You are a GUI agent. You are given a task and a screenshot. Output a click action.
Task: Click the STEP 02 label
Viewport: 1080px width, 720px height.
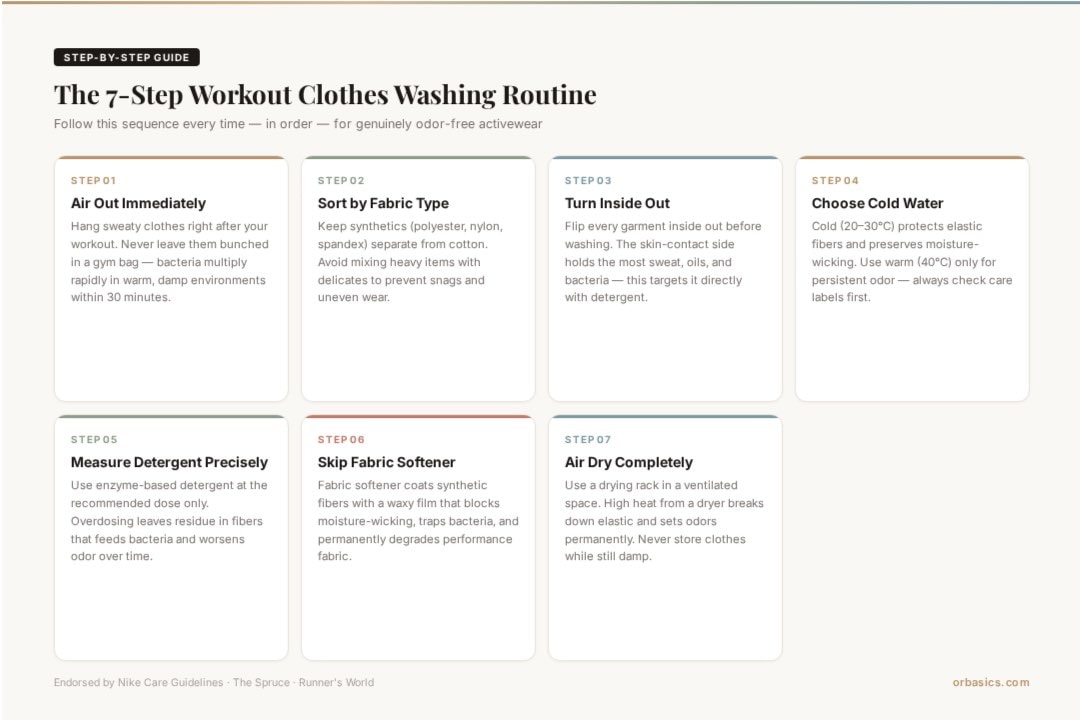(341, 181)
